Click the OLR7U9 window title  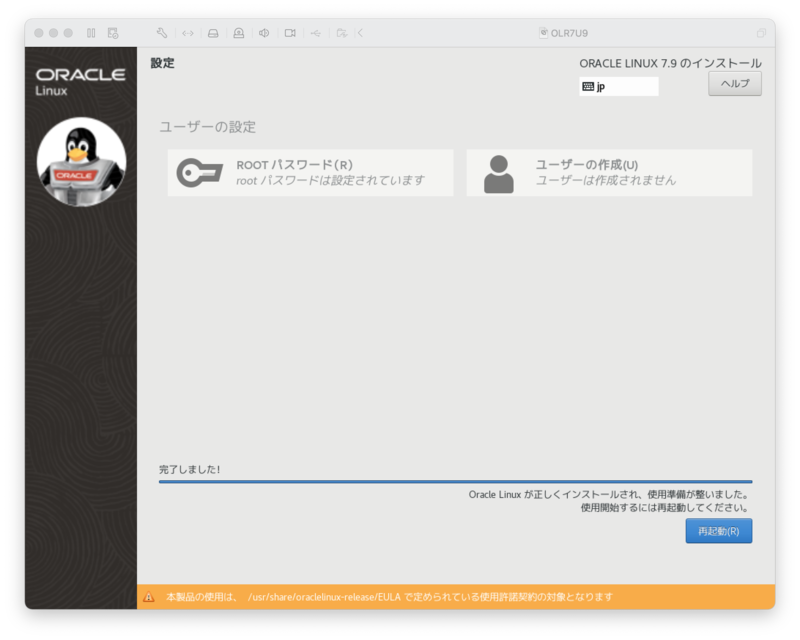tap(569, 33)
